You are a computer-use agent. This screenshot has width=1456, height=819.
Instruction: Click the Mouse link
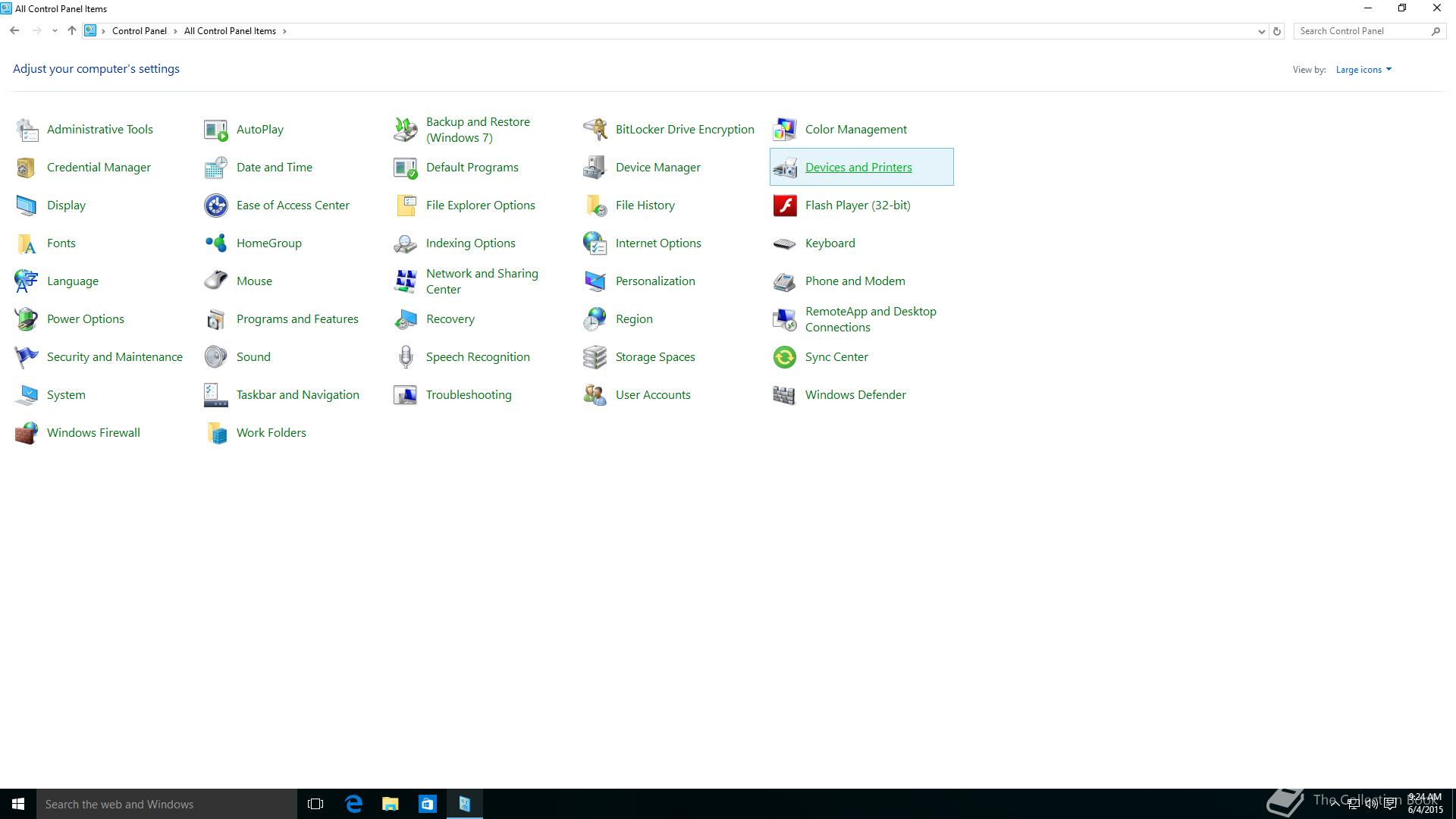click(x=254, y=281)
